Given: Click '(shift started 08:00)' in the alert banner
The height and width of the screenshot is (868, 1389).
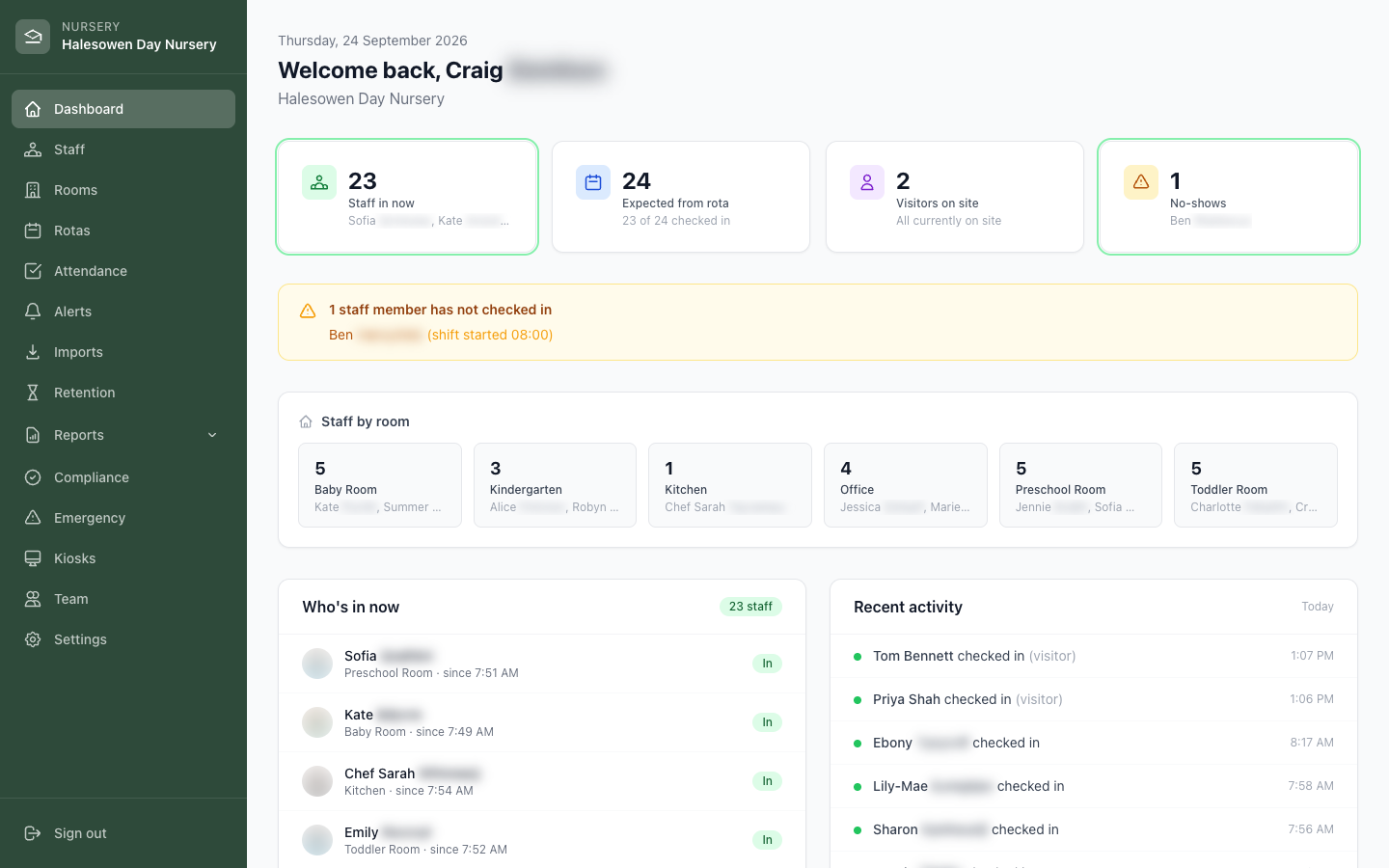Looking at the screenshot, I should point(490,335).
